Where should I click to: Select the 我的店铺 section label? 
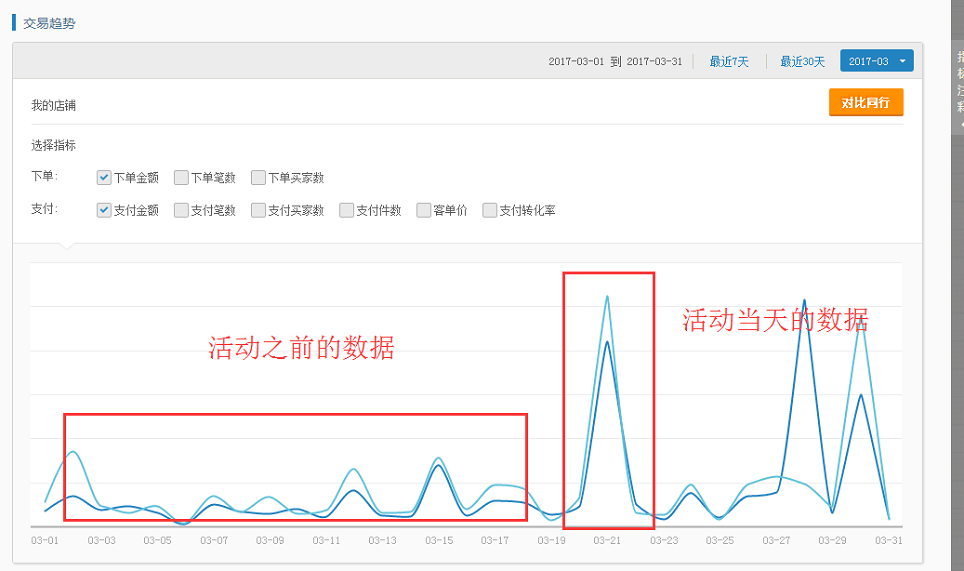[x=54, y=105]
